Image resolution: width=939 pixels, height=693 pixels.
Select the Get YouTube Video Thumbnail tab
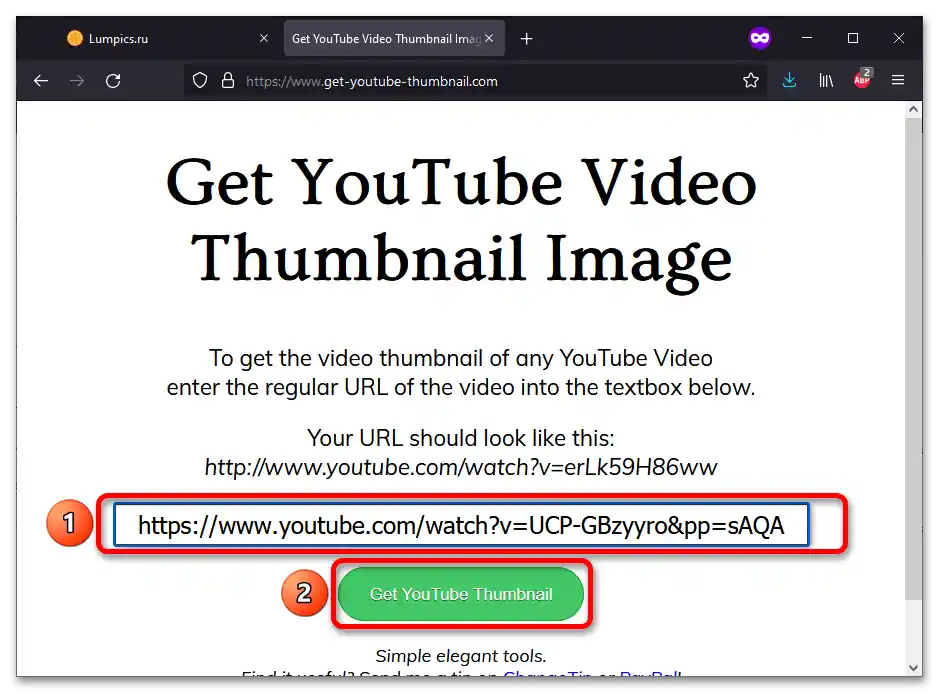tap(394, 38)
